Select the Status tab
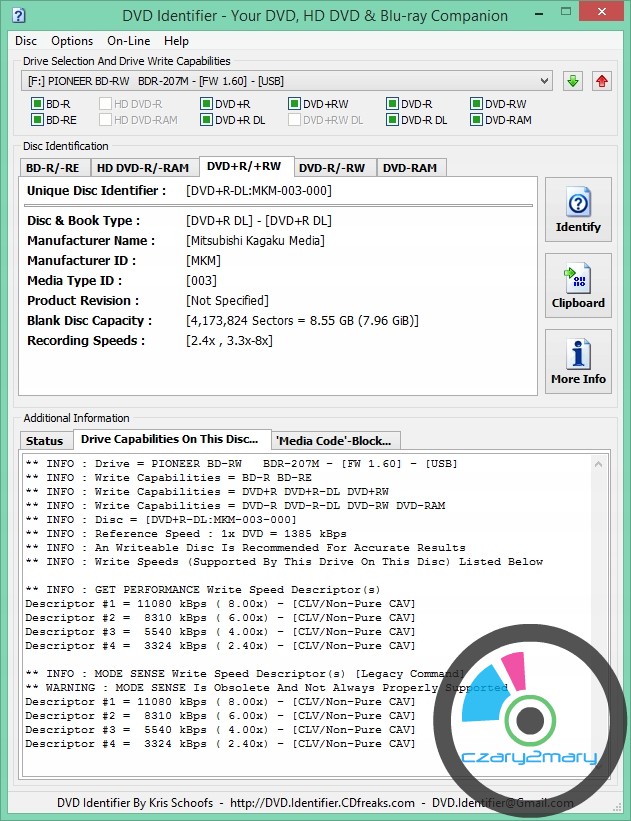 44,441
